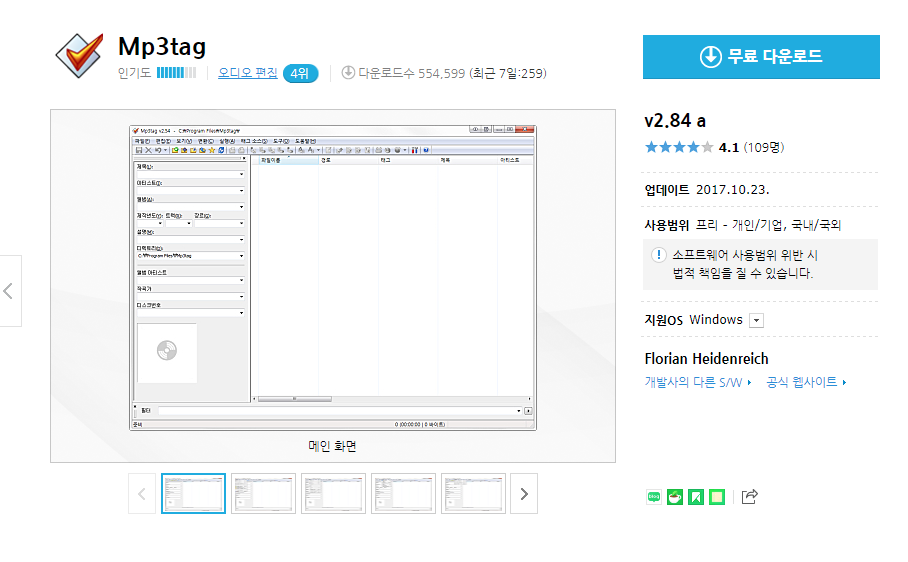Share to Naver Cafe cup icon
The height and width of the screenshot is (562, 908).
(x=675, y=497)
